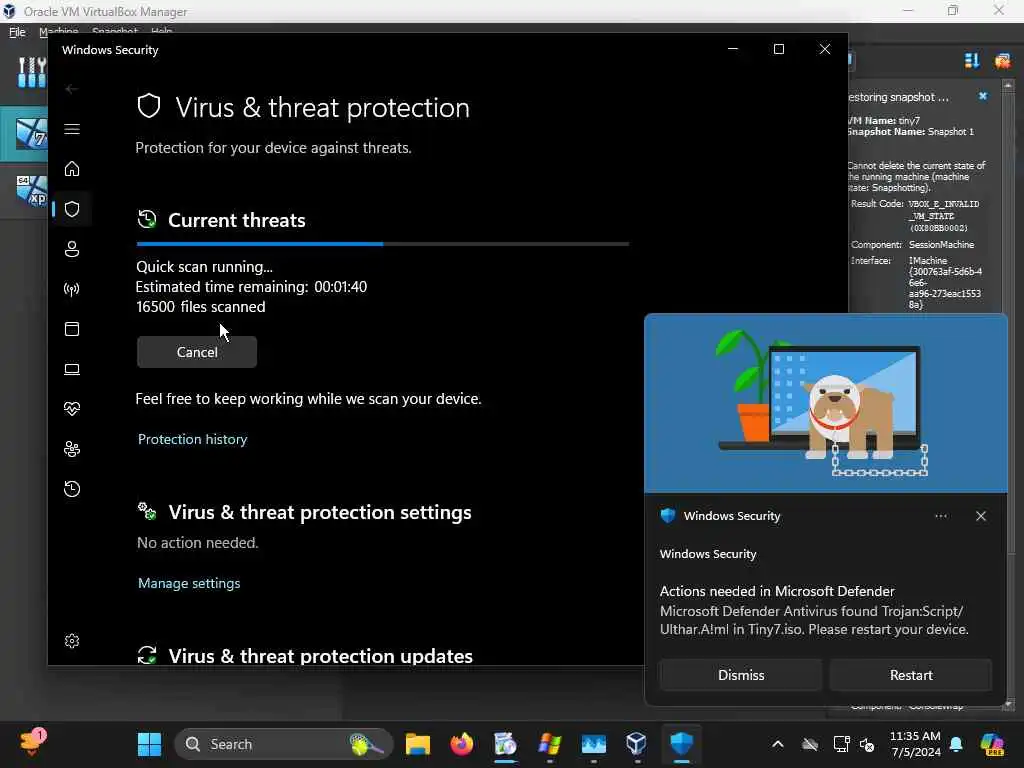The image size is (1024, 768).
Task: Open Firewall & network protection sidebar icon
Action: [72, 289]
